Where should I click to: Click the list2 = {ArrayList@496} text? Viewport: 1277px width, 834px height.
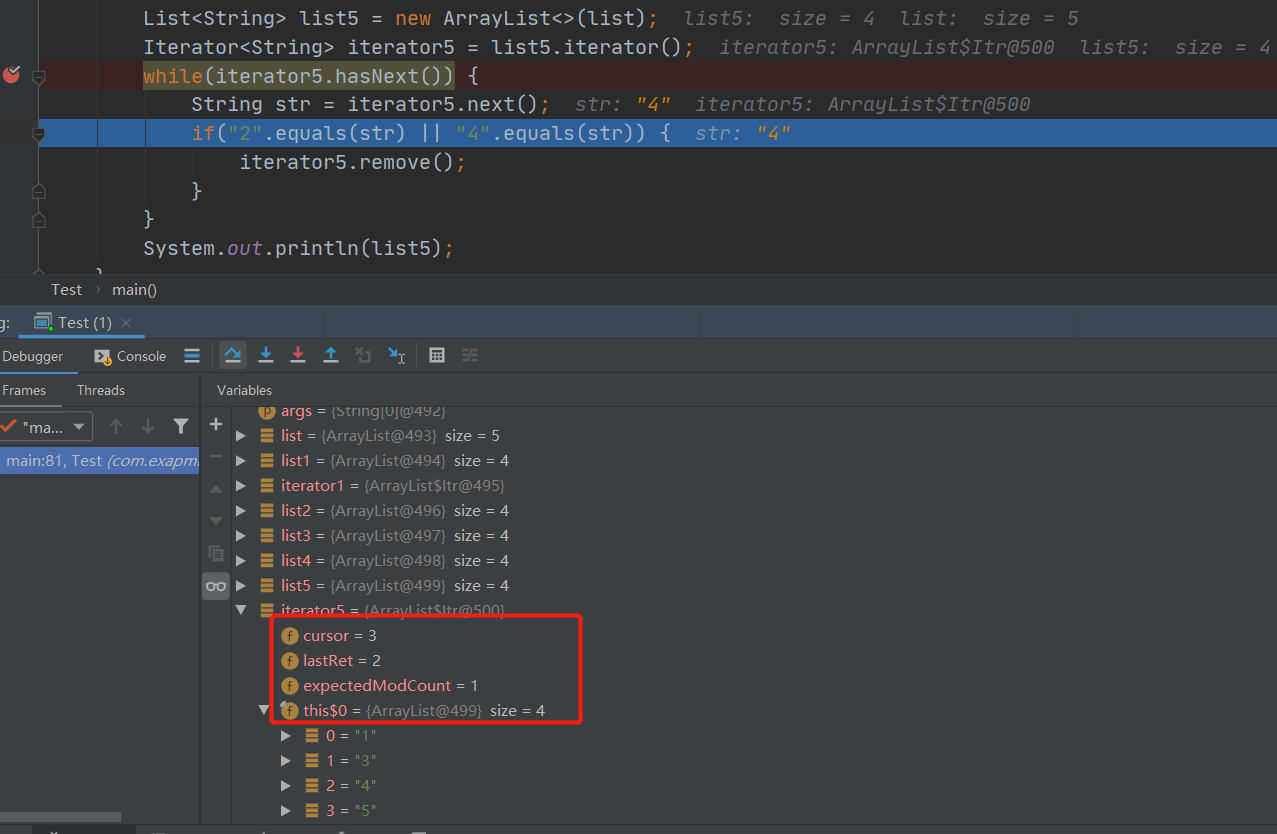click(363, 510)
